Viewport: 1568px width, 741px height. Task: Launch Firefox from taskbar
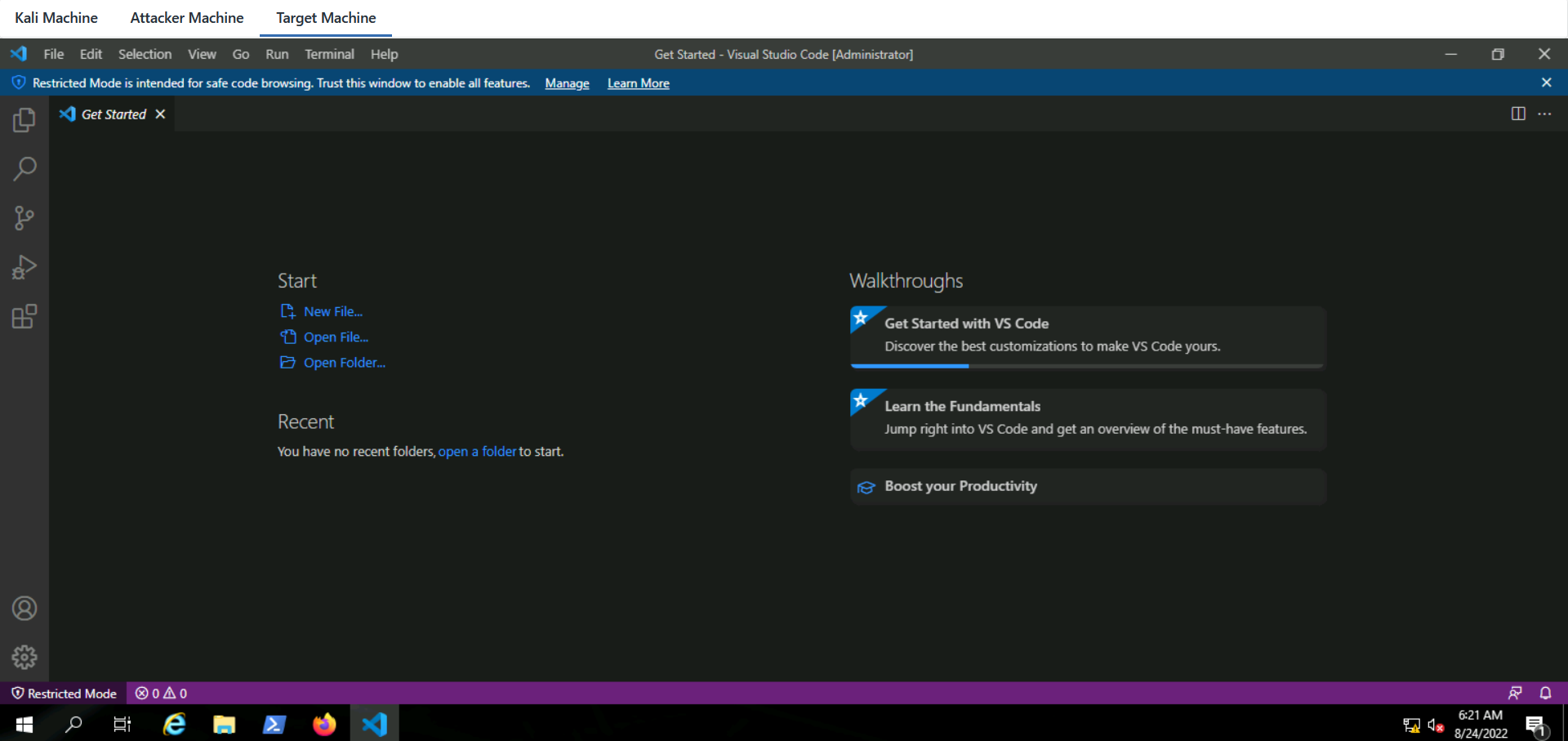click(x=324, y=724)
